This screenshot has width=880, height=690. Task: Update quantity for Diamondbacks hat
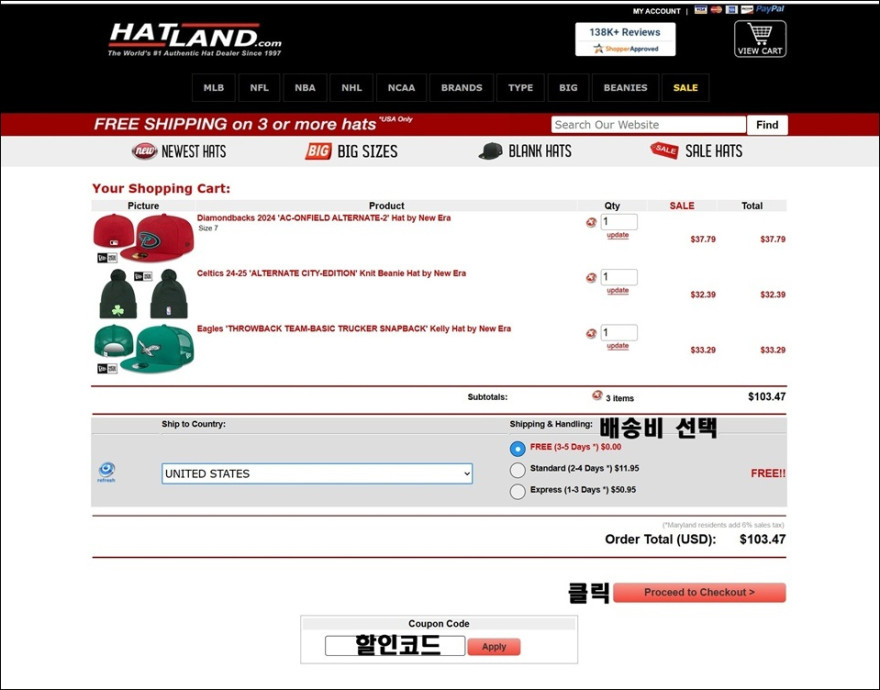pos(617,235)
